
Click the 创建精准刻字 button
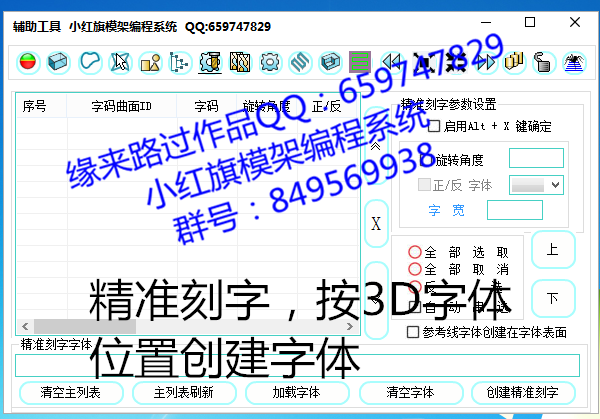pyautogui.click(x=523, y=393)
